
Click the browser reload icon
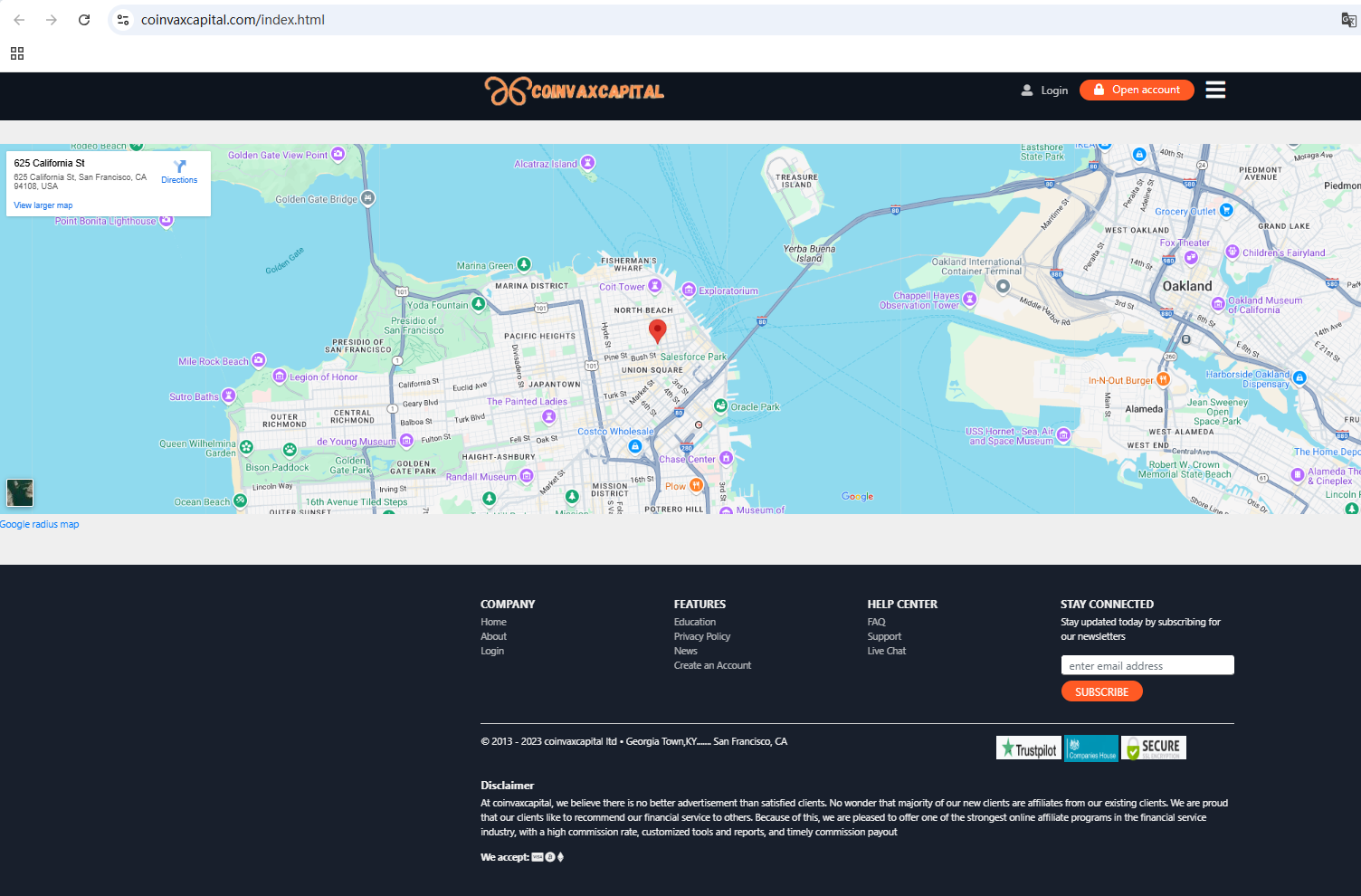tap(84, 20)
